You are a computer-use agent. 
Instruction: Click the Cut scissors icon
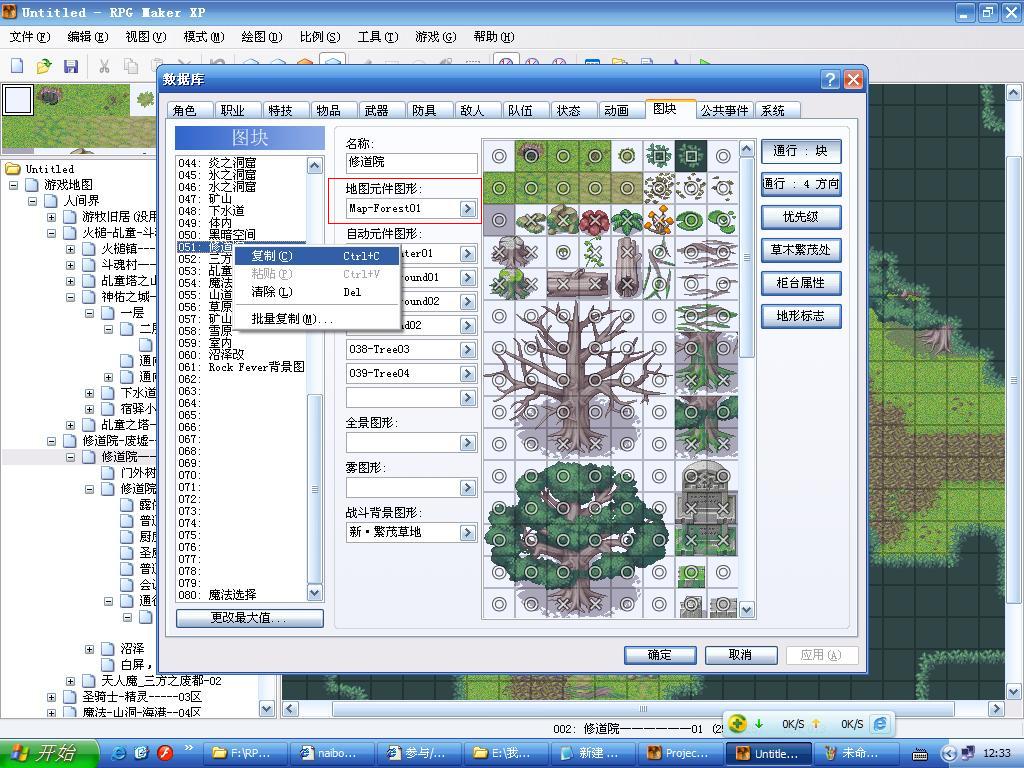103,65
